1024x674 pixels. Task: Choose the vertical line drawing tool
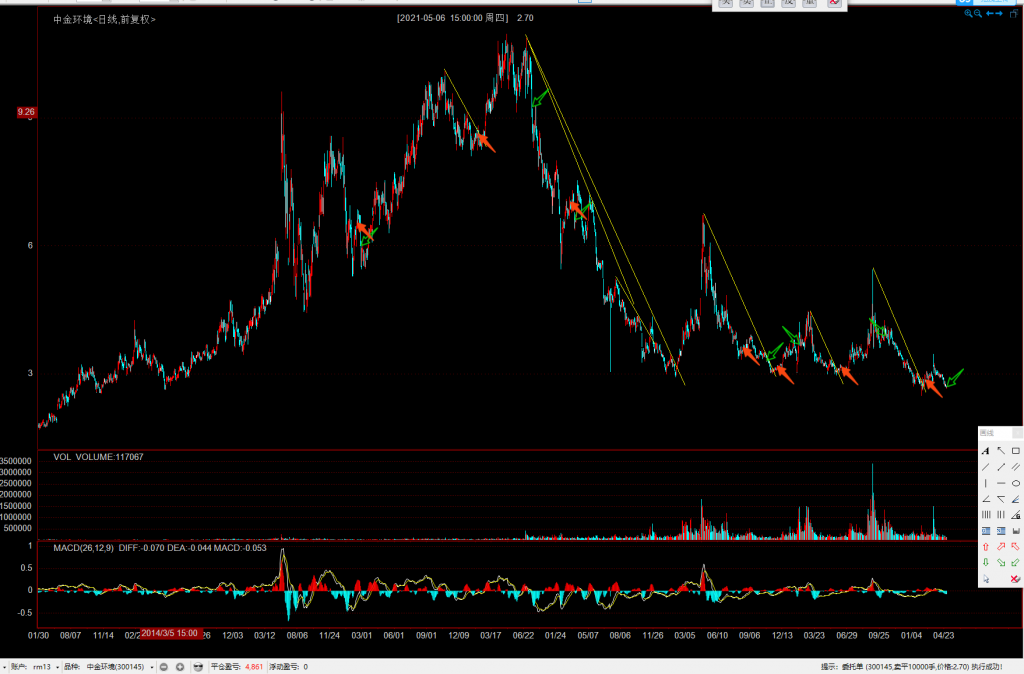[x=986, y=483]
